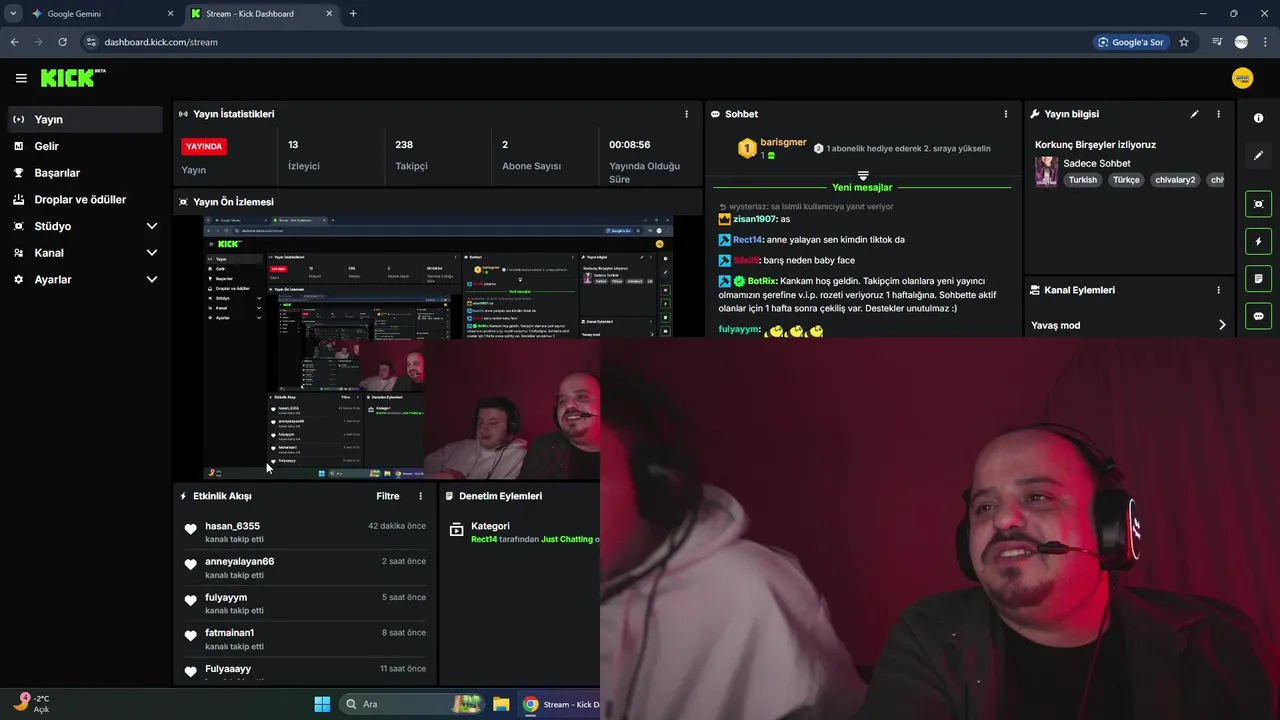
Task: Click the verified badge beside BotRix
Action: click(739, 281)
